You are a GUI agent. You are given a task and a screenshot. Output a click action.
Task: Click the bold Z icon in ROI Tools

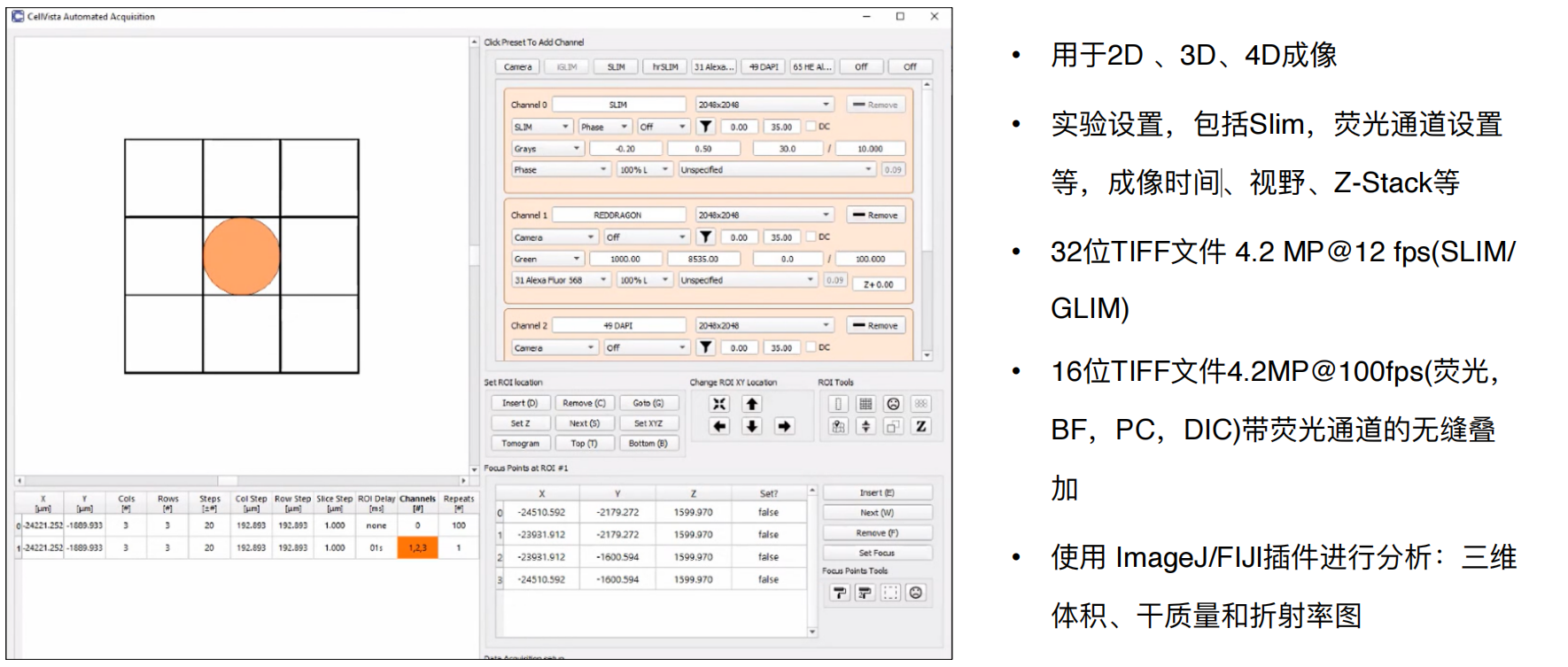pos(920,426)
